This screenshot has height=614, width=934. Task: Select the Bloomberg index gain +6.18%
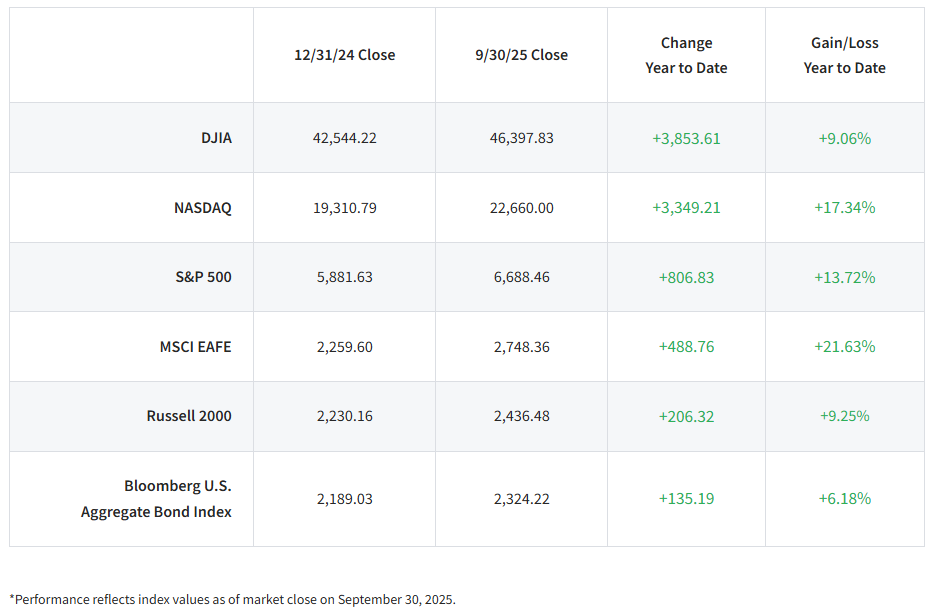pos(844,498)
